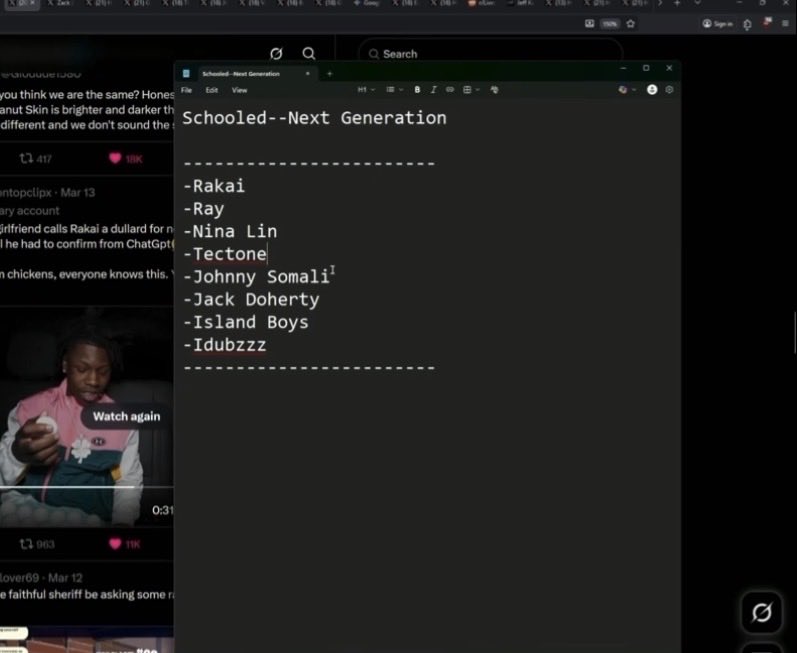The width and height of the screenshot is (797, 653).
Task: Click Watch again on the video
Action: pos(127,416)
